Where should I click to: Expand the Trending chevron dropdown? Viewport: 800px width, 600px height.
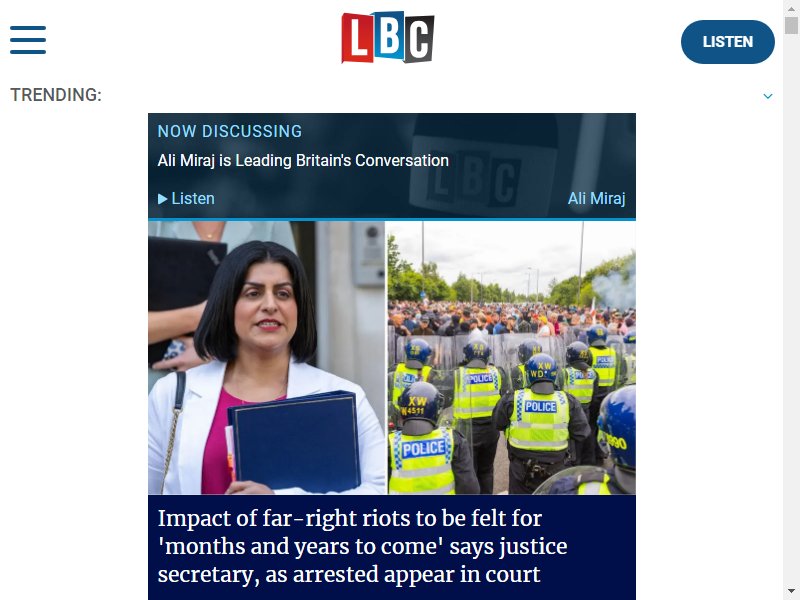tap(767, 96)
